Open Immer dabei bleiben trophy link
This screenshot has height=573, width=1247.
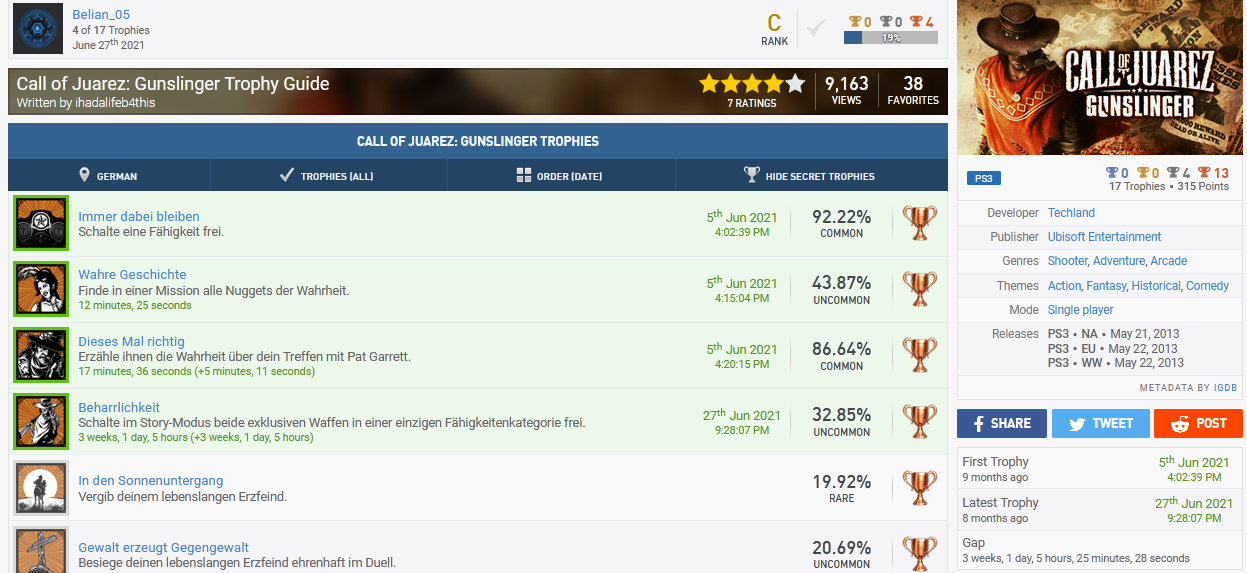[x=139, y=216]
